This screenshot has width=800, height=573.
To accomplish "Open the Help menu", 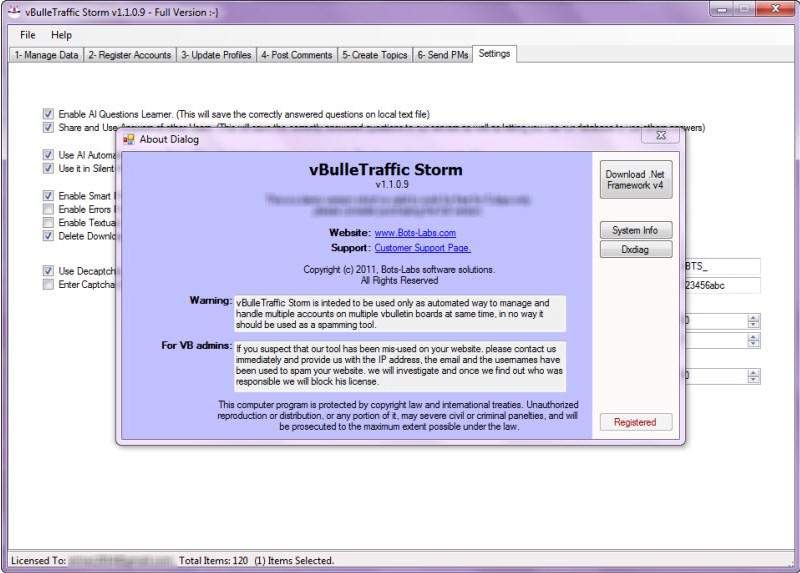I will tap(61, 35).
